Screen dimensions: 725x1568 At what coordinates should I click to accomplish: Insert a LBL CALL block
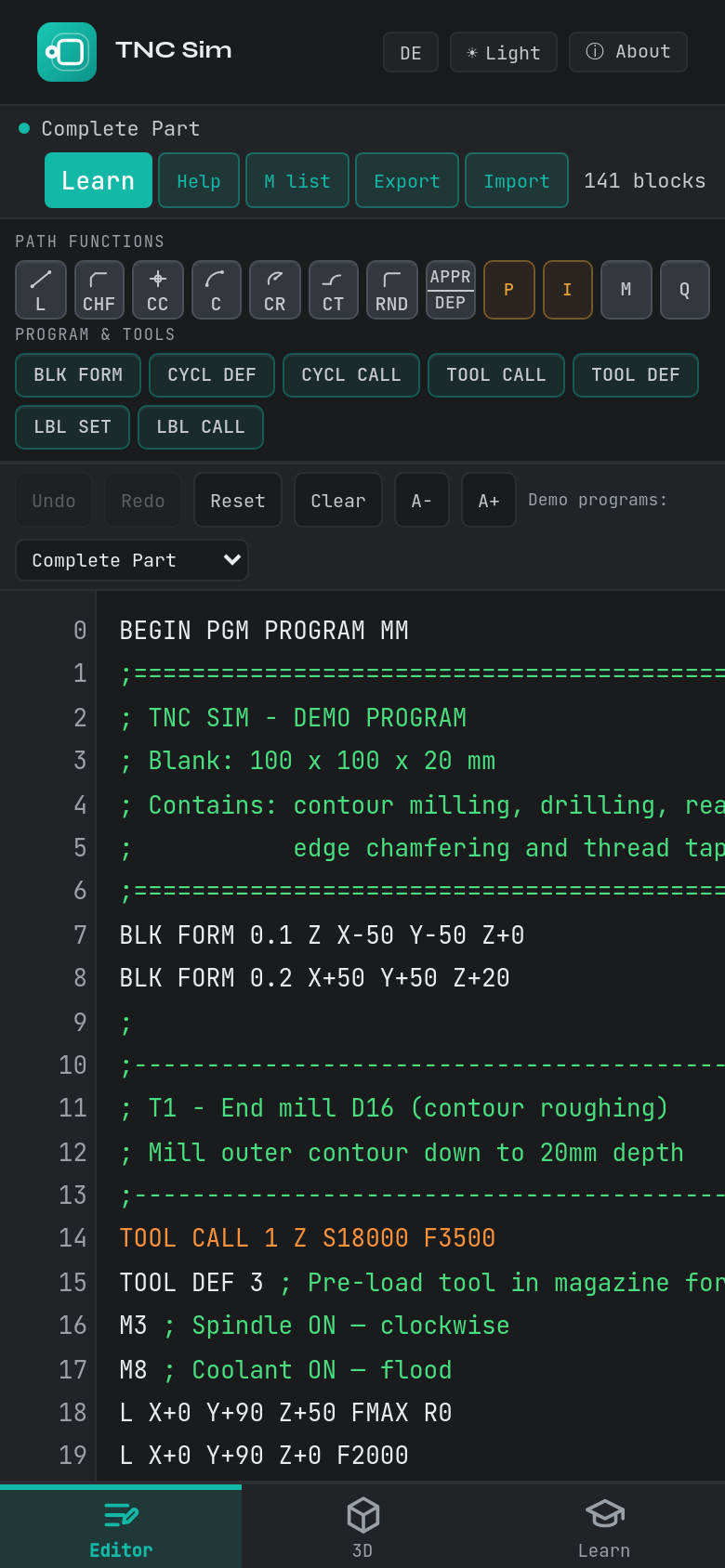(x=201, y=427)
